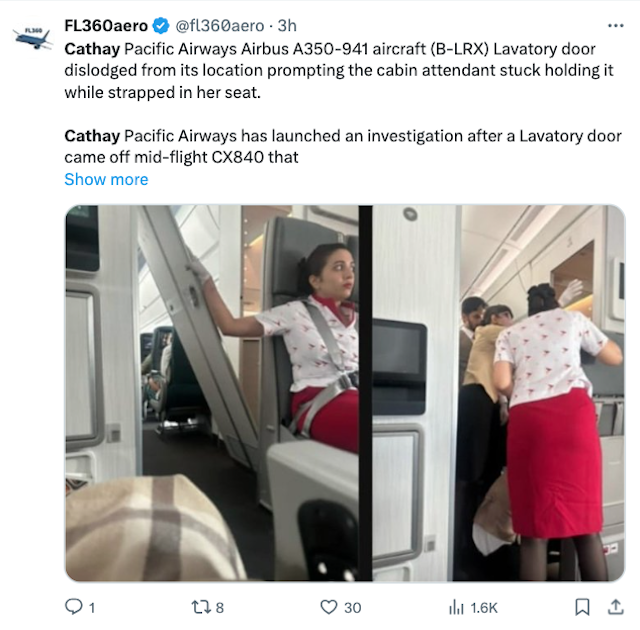
Task: Like the tweet with the heart icon
Action: 328,606
